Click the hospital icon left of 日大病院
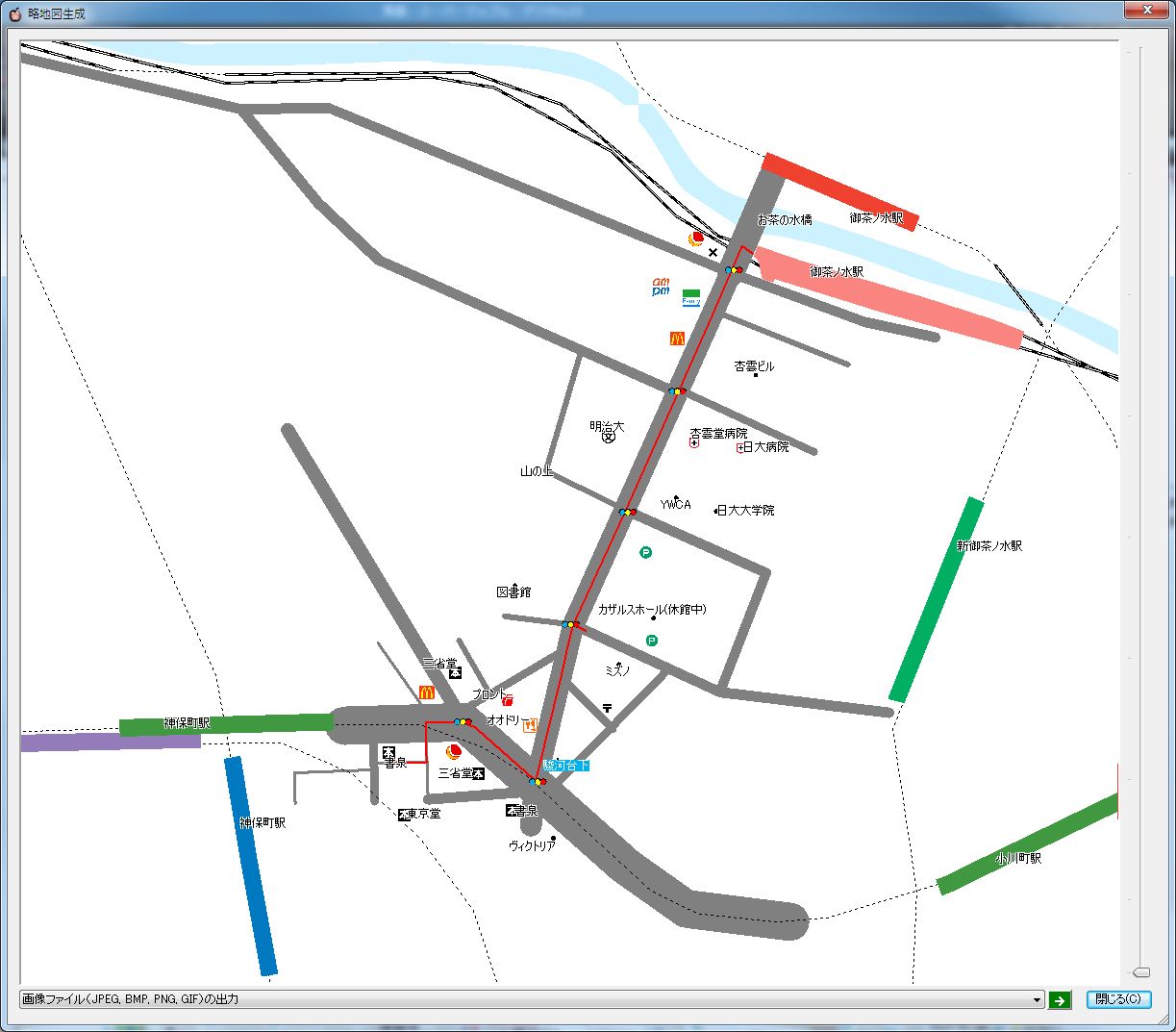 click(740, 448)
